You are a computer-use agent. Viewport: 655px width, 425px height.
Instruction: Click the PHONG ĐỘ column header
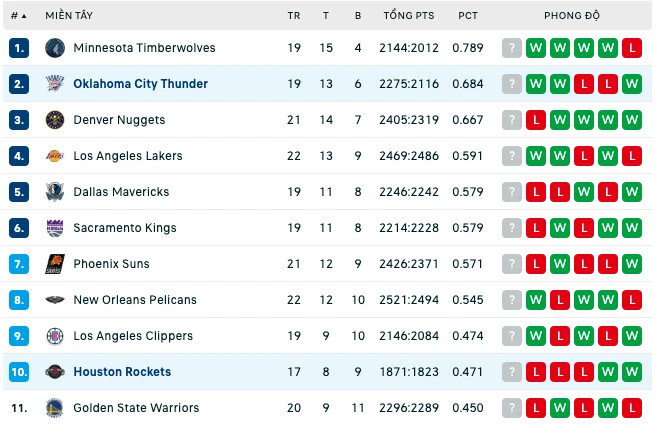pyautogui.click(x=571, y=16)
